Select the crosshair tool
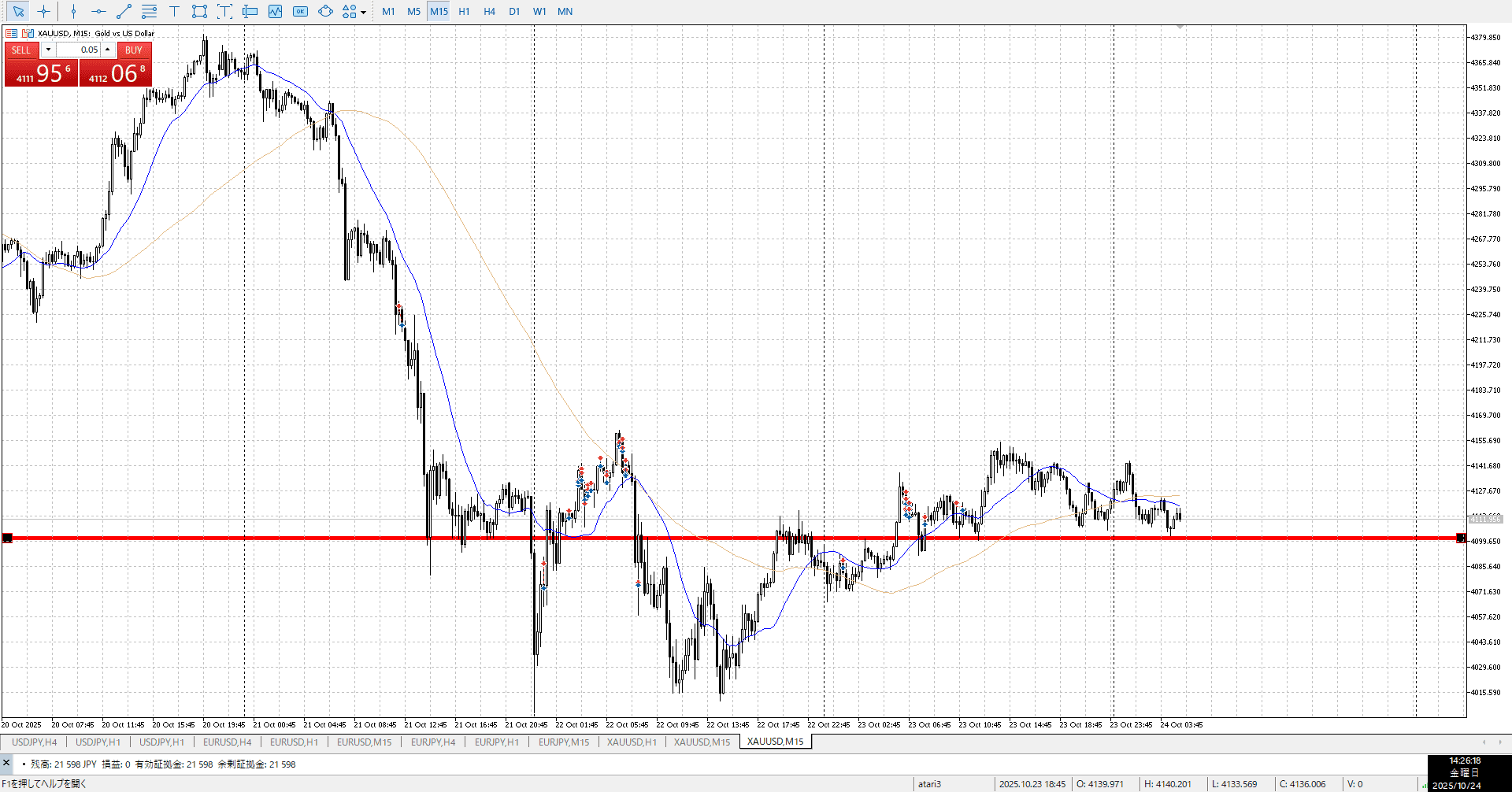Viewport: 1512px width, 792px height. [44, 11]
